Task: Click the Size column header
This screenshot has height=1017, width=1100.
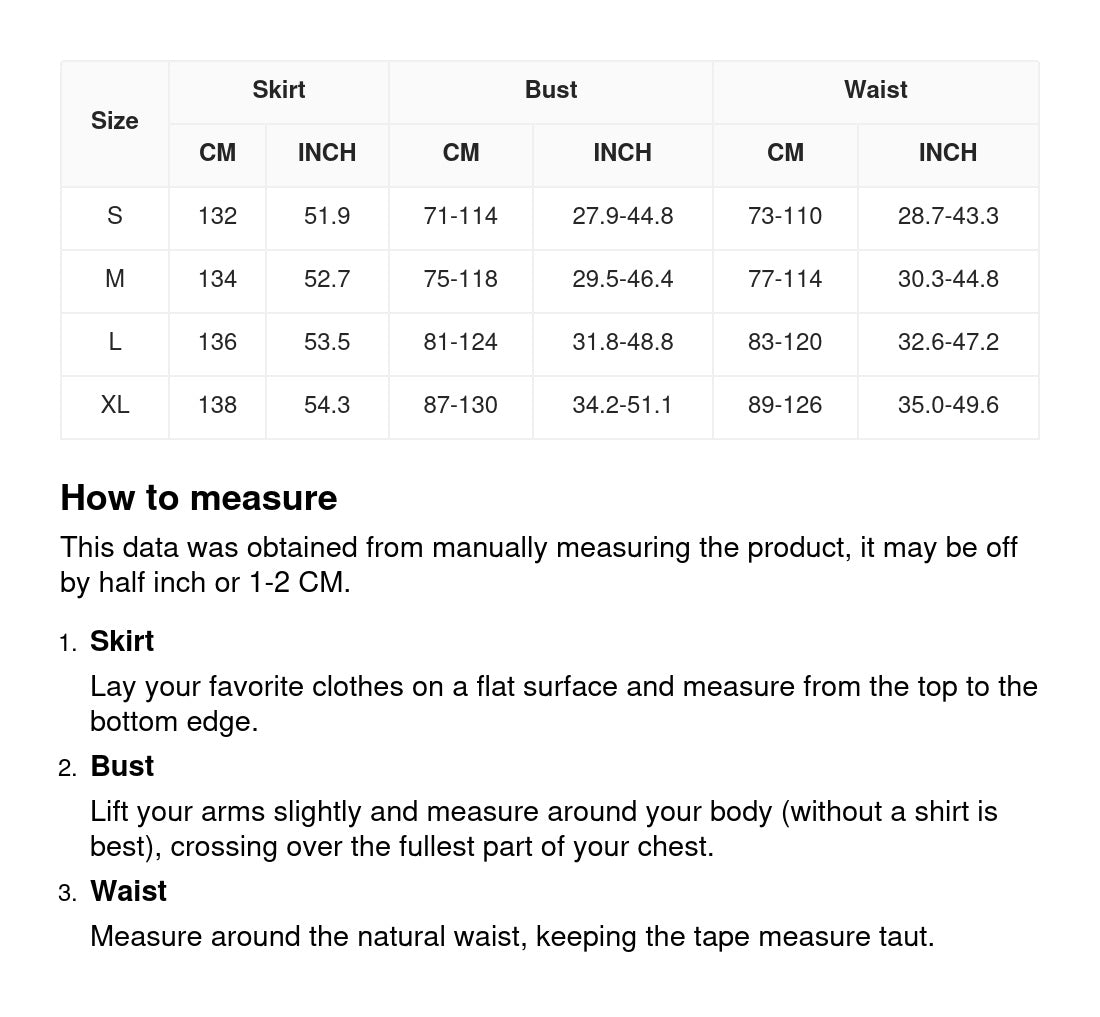Action: (115, 121)
